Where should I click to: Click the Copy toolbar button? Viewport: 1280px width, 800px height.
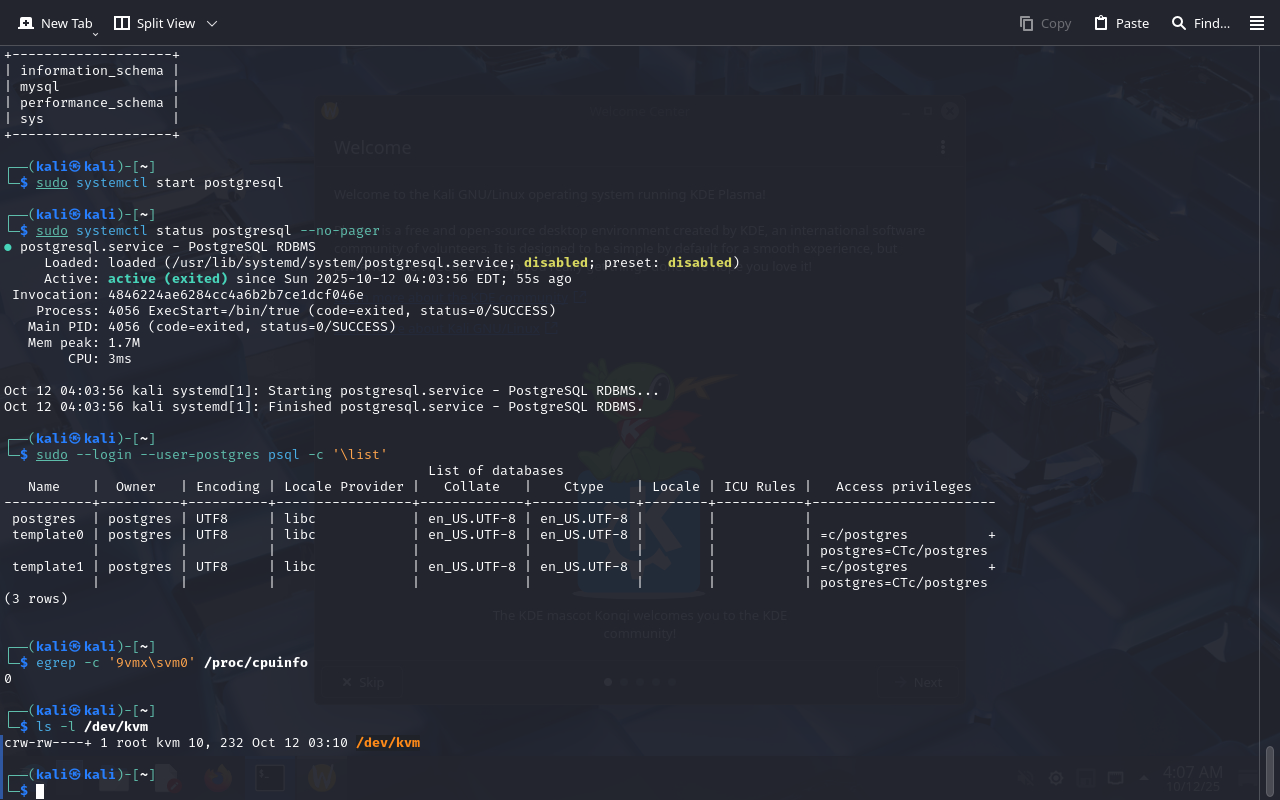click(x=1045, y=23)
